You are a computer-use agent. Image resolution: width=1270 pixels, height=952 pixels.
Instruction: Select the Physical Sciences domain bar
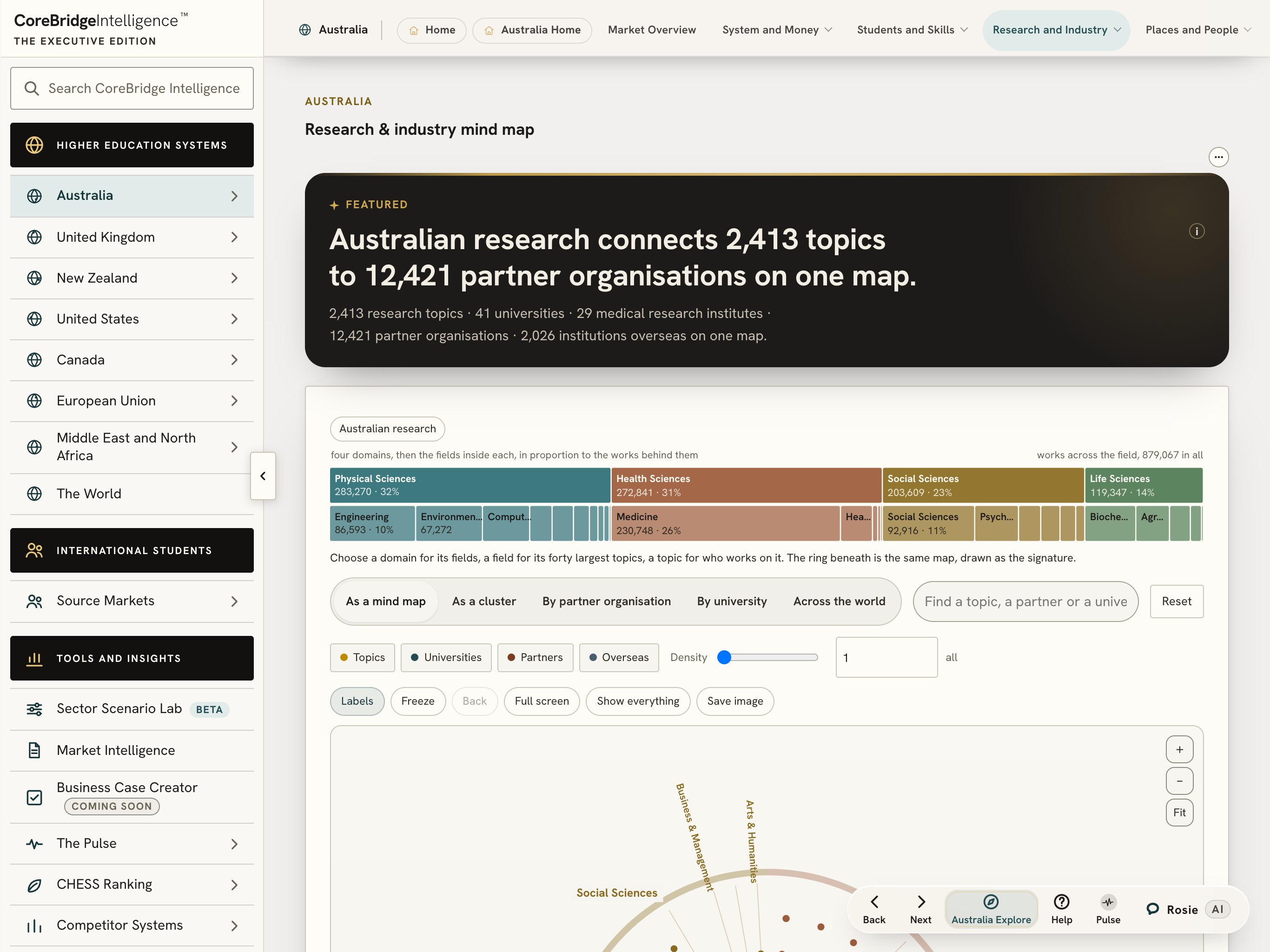coord(470,486)
